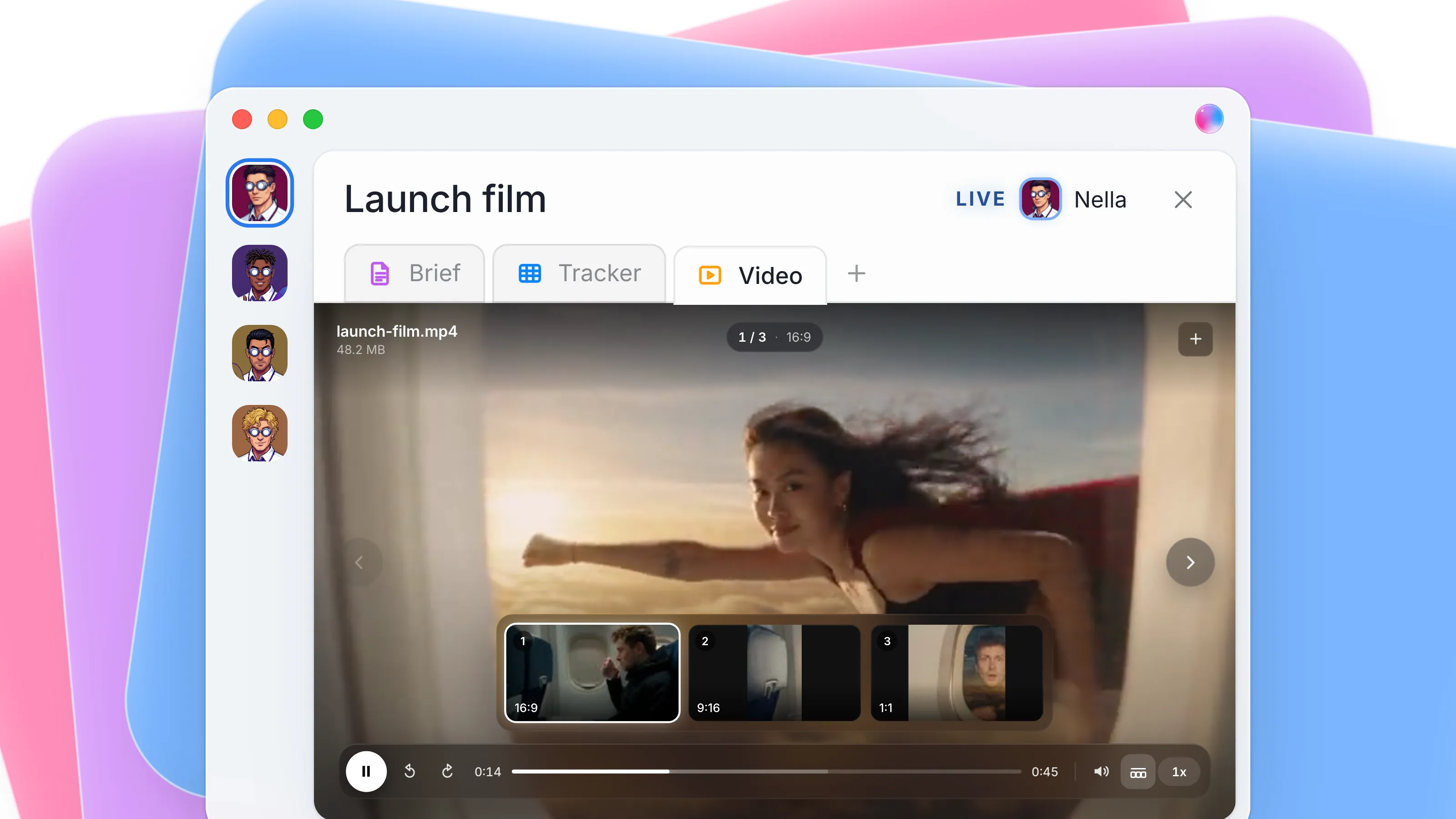Seek on the video progress bar
The width and height of the screenshot is (1456, 819).
pyautogui.click(x=766, y=772)
